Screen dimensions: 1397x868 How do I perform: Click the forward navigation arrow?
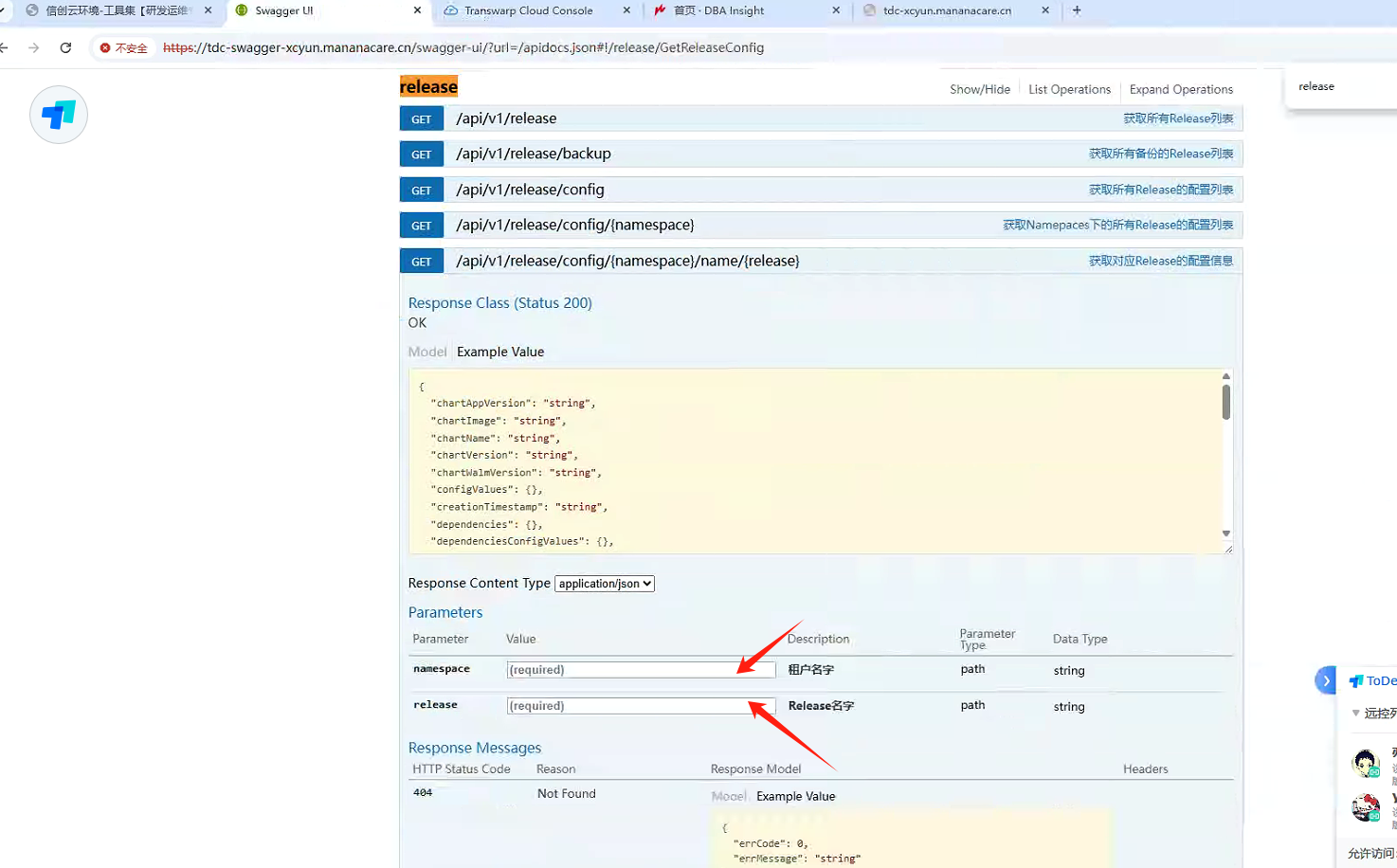(x=34, y=47)
